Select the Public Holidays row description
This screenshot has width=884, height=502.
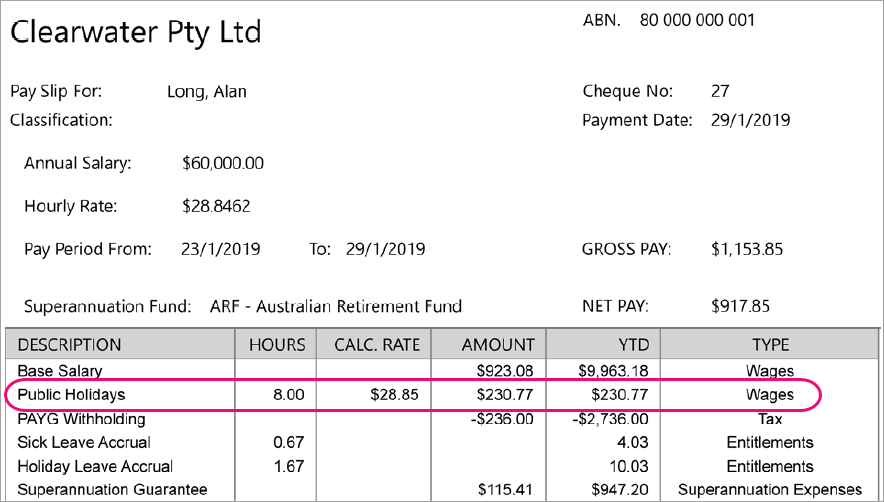tap(69, 395)
